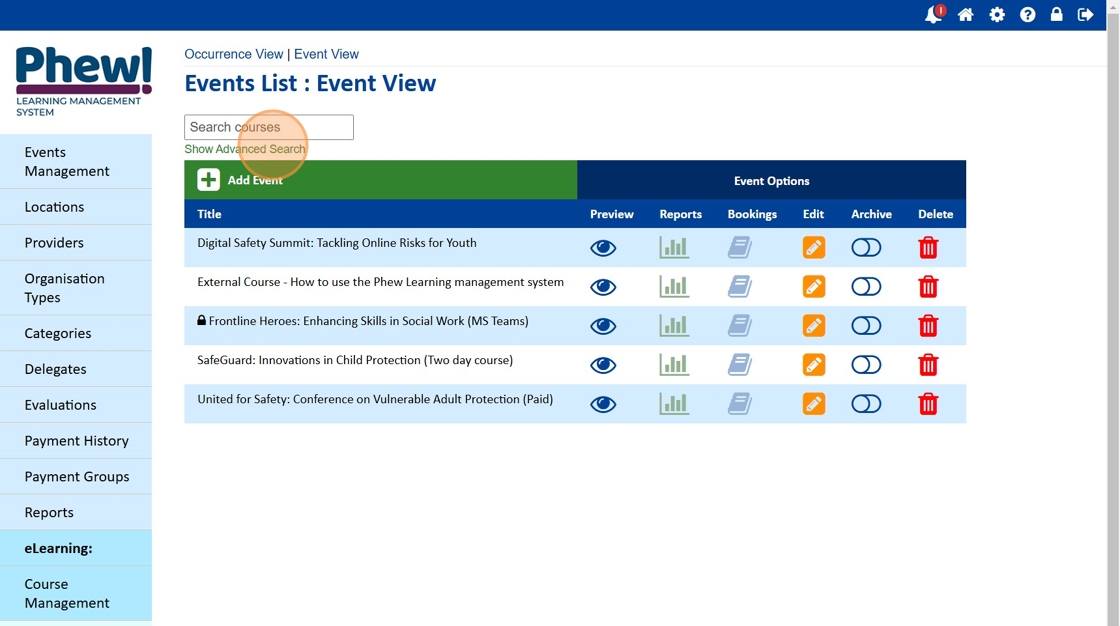Open Delegates in sidebar
Screen dimensions: 1120x626
tap(76, 369)
